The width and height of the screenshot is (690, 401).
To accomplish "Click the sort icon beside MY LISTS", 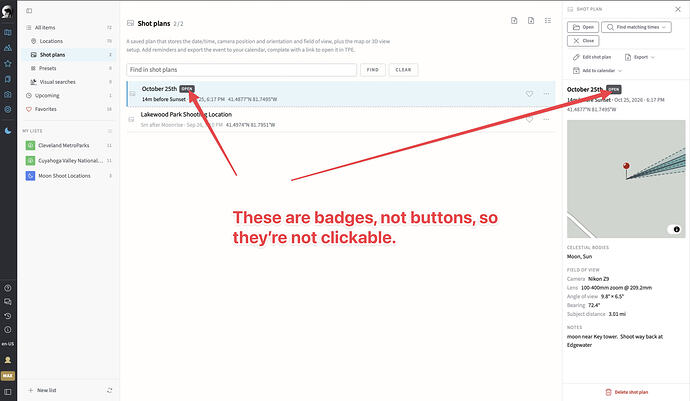I will tap(110, 131).
